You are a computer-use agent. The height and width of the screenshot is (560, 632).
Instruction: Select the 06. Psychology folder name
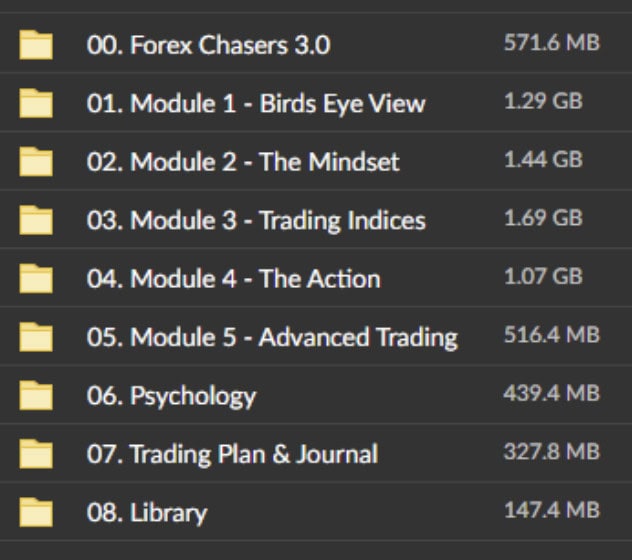pos(171,396)
